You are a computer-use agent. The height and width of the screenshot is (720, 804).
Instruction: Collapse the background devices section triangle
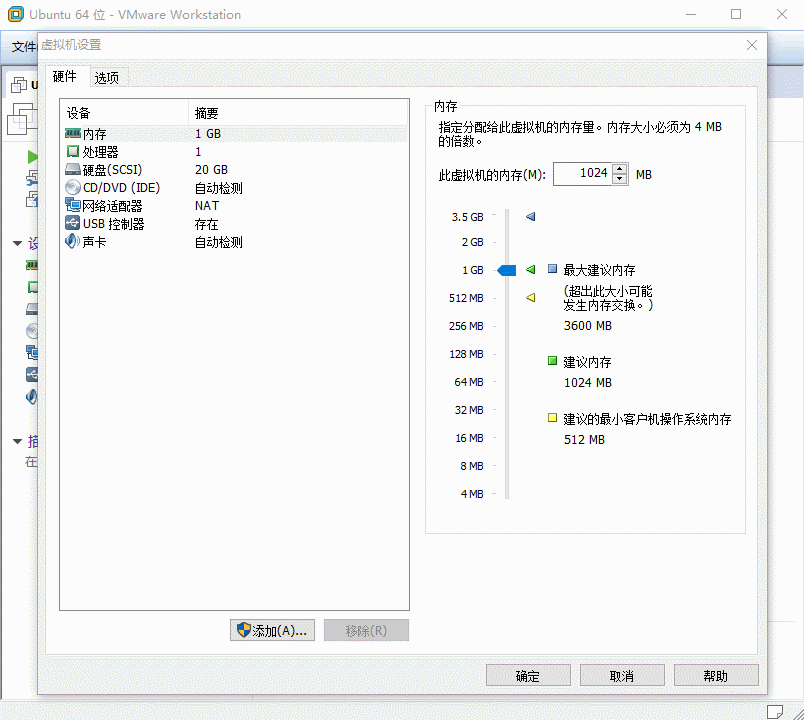pyautogui.click(x=17, y=243)
